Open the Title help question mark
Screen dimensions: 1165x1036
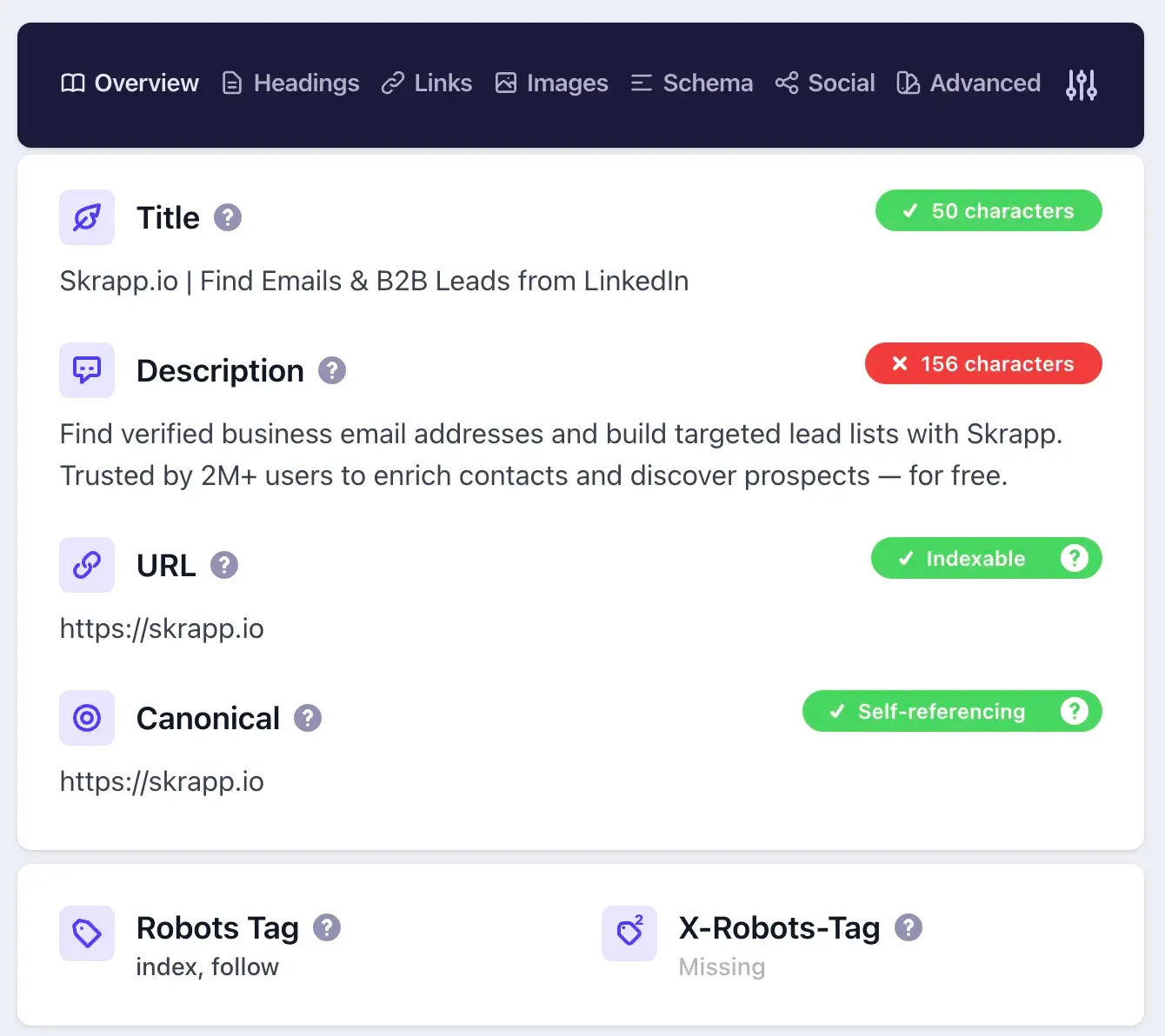coord(228,217)
